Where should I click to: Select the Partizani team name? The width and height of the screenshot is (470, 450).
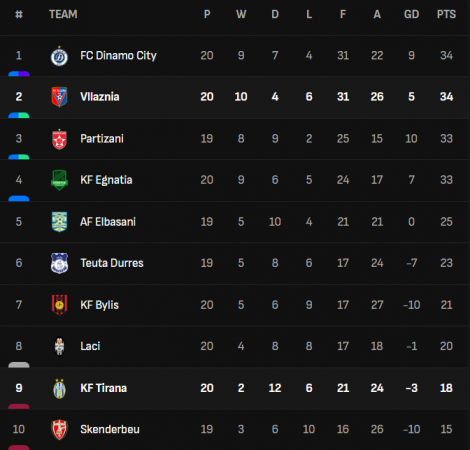click(x=102, y=138)
